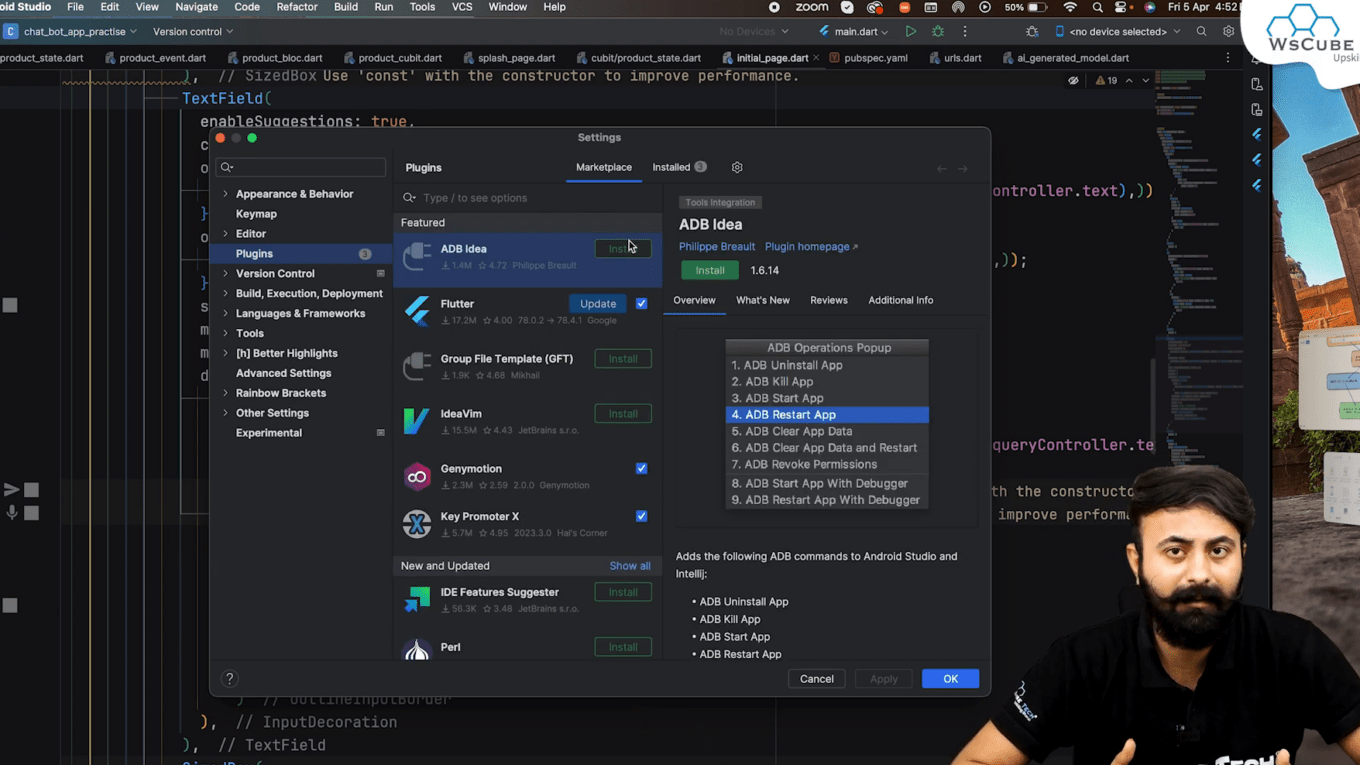
Task: Install the IdeaVim plugin
Action: (x=623, y=414)
